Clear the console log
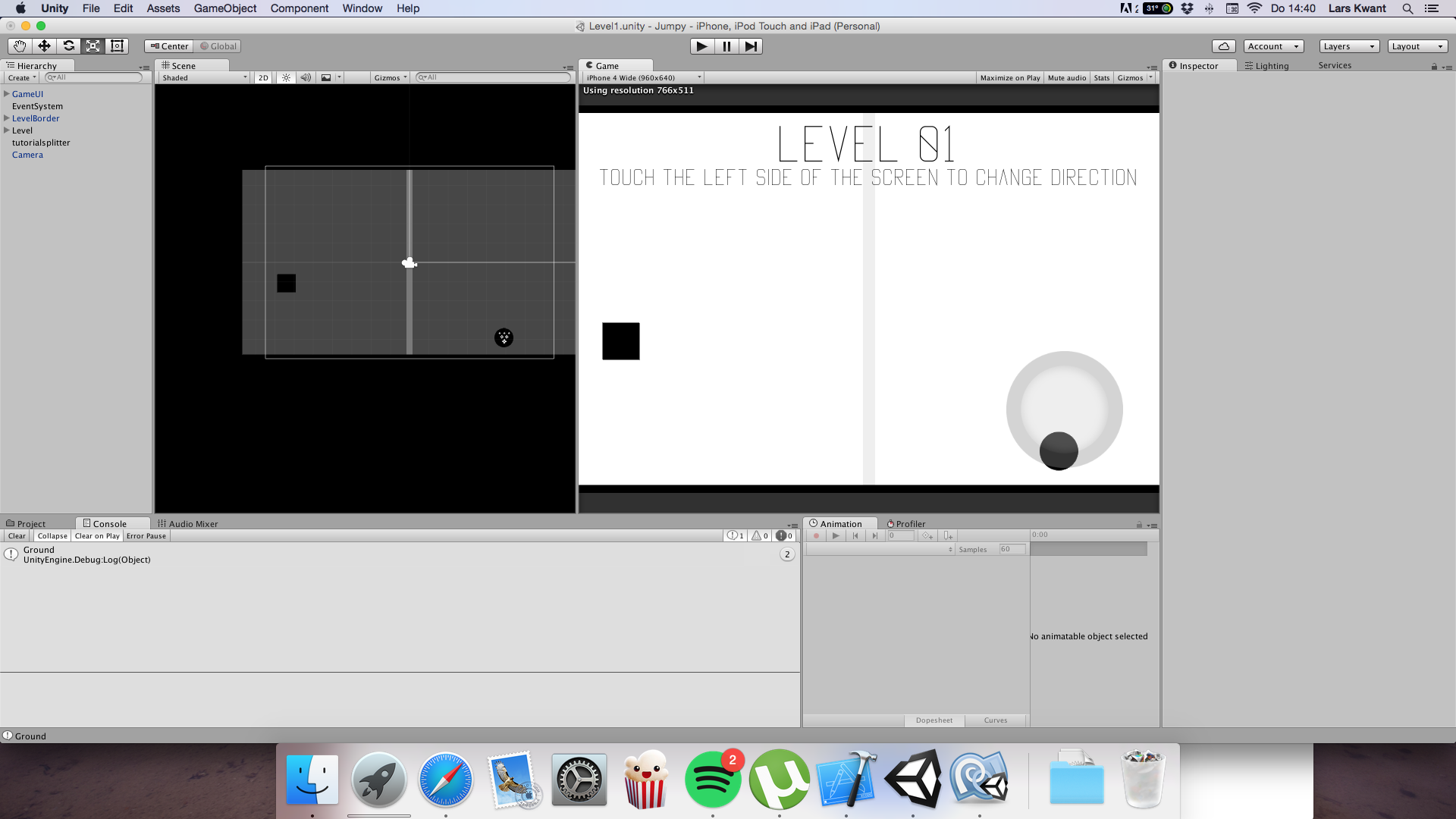 pyautogui.click(x=17, y=535)
